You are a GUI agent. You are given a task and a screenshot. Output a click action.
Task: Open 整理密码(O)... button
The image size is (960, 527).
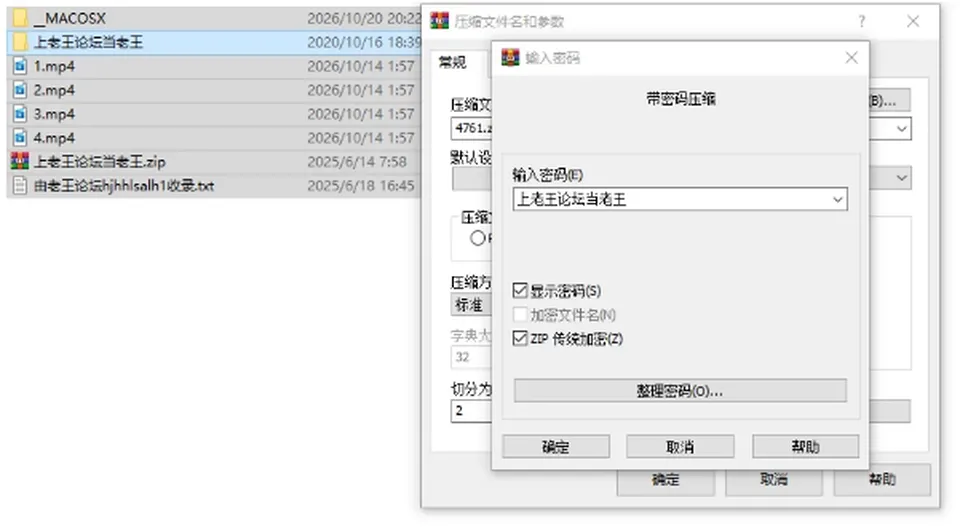click(x=680, y=391)
